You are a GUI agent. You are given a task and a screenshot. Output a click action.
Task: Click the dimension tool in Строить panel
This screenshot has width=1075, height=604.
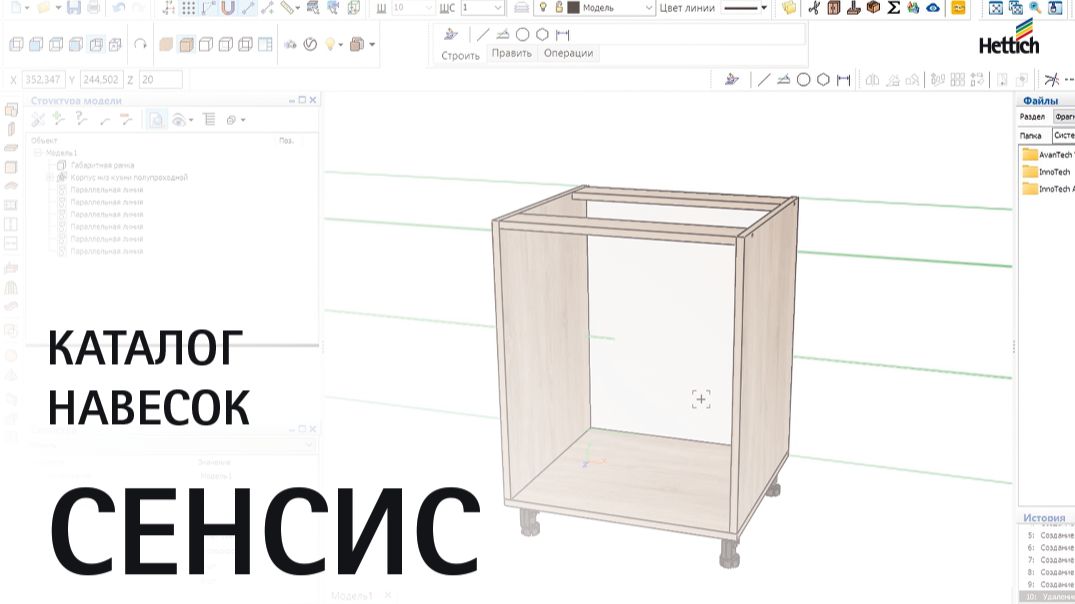[x=563, y=34]
